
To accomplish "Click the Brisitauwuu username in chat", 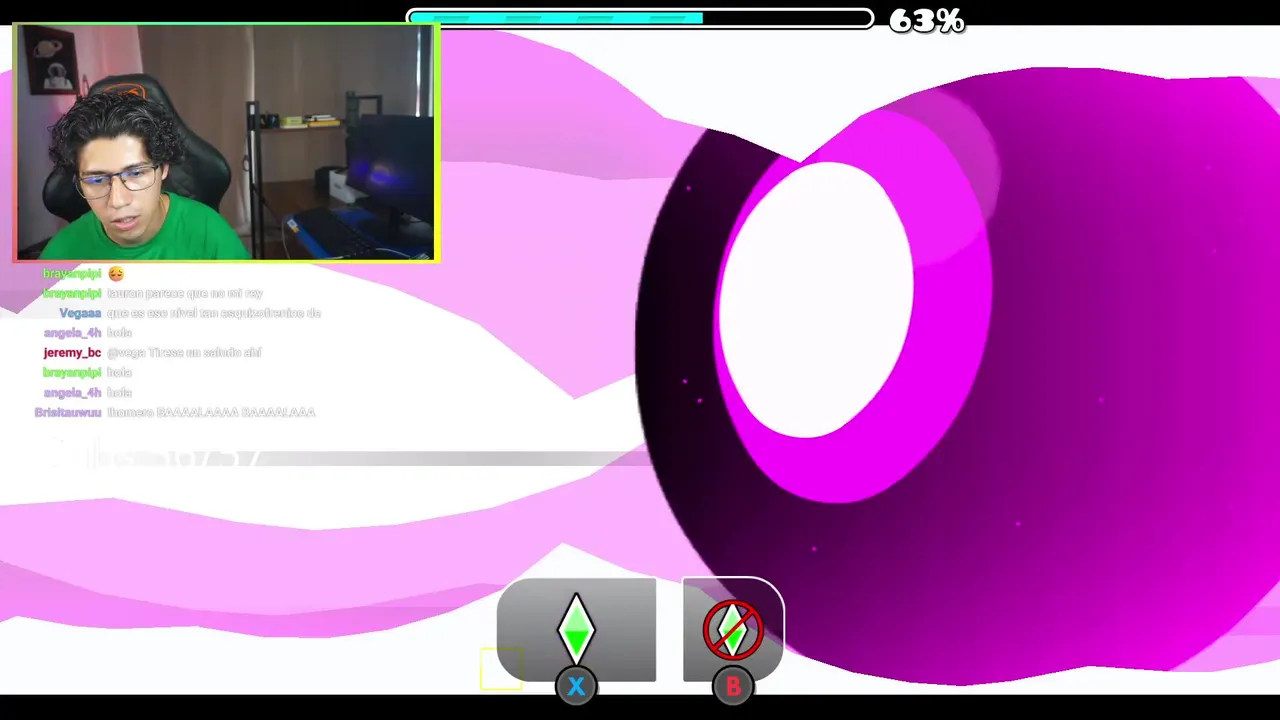I will pyautogui.click(x=68, y=412).
